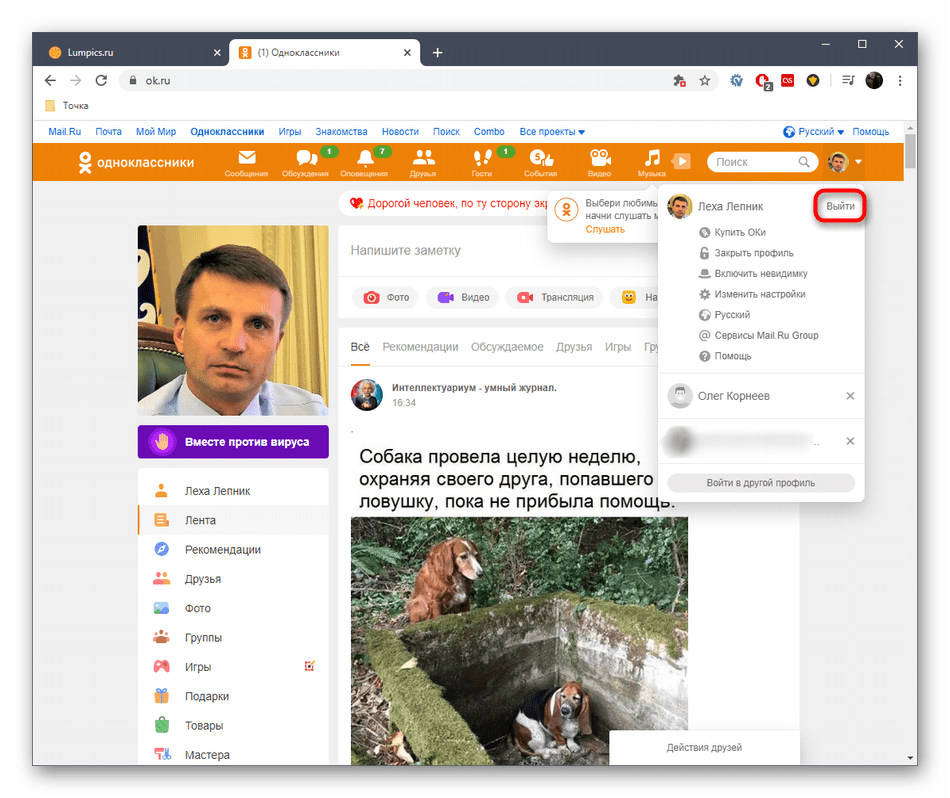Open the profile avatar dropdown arrow
Screen dimensions: 950x798
(858, 161)
